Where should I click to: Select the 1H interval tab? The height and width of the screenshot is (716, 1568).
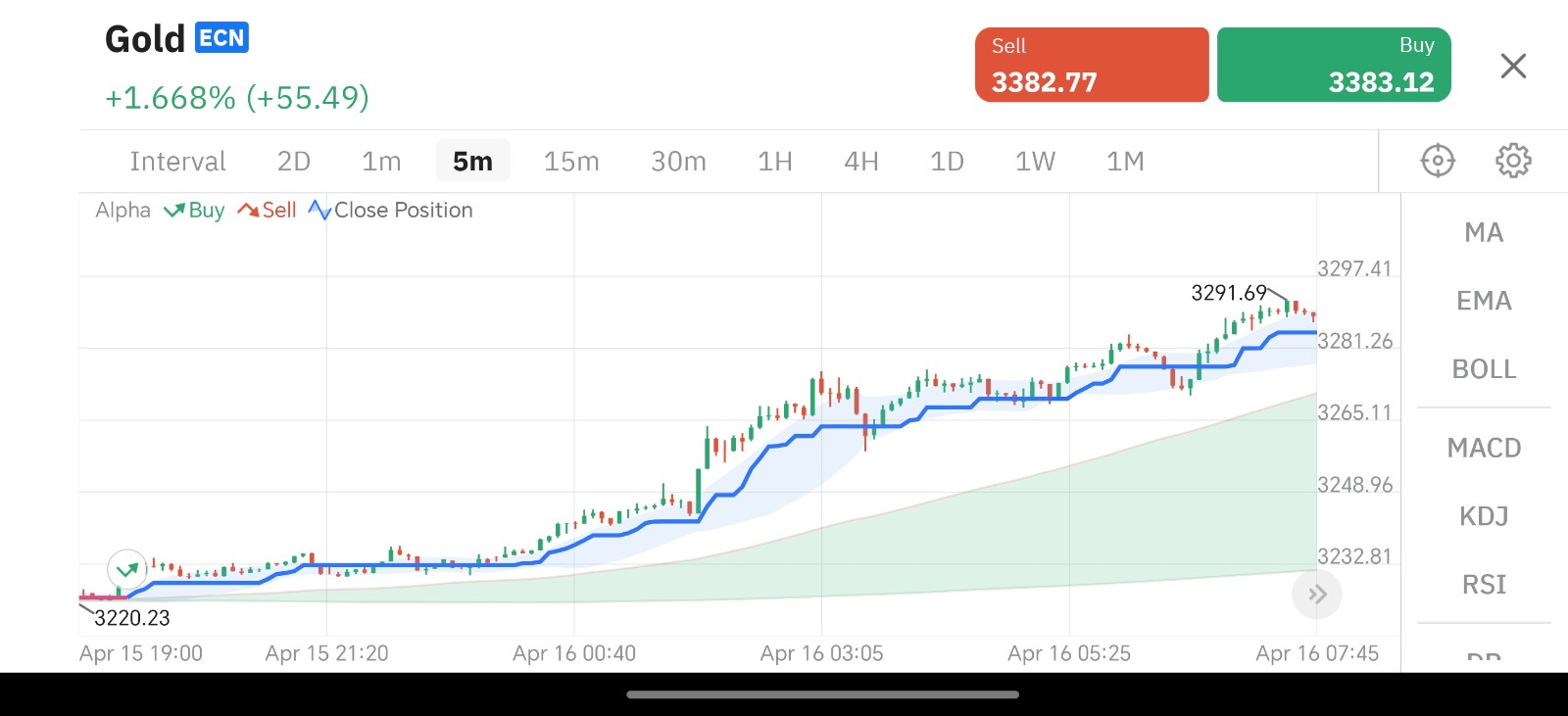[x=774, y=162]
